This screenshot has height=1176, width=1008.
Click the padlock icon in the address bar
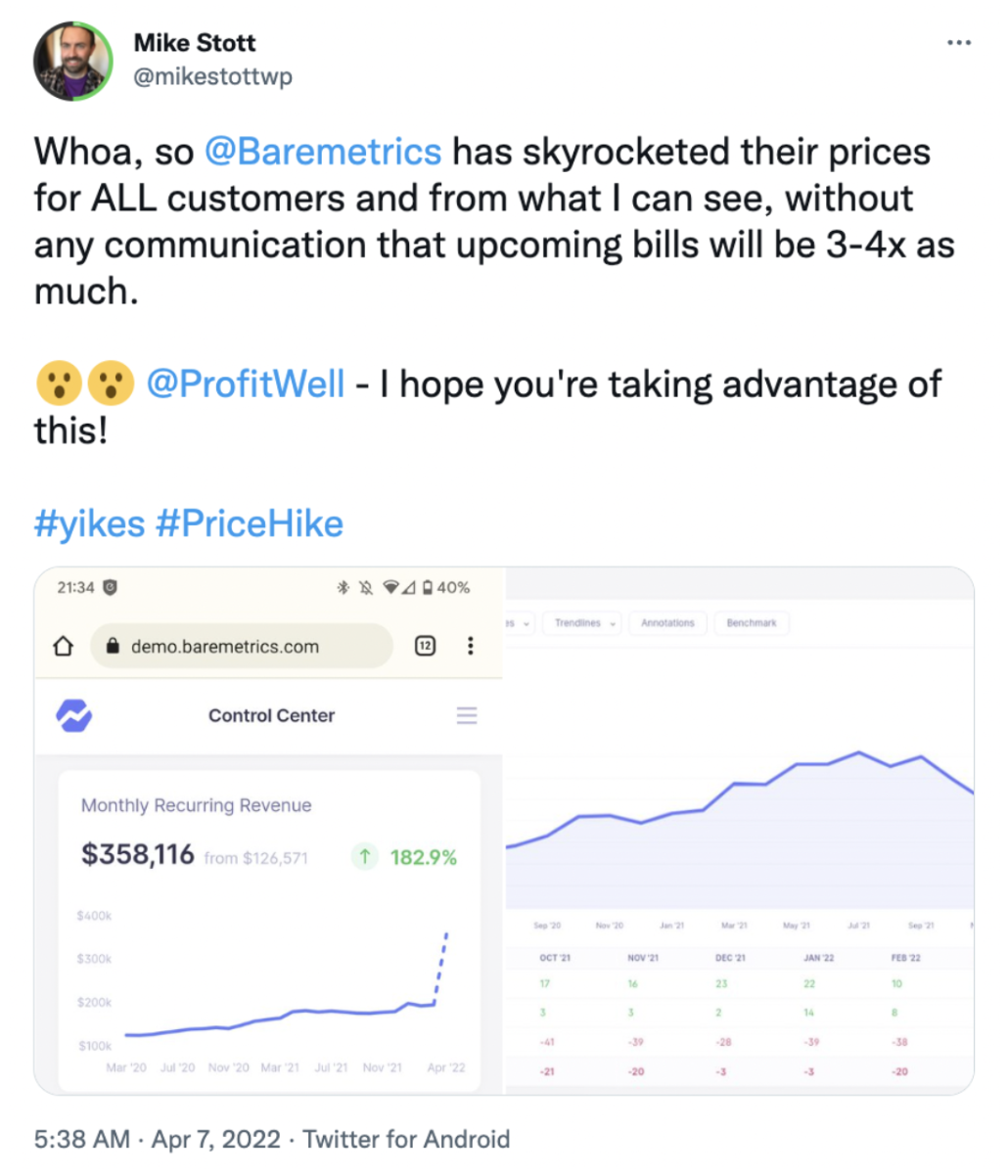[x=113, y=647]
